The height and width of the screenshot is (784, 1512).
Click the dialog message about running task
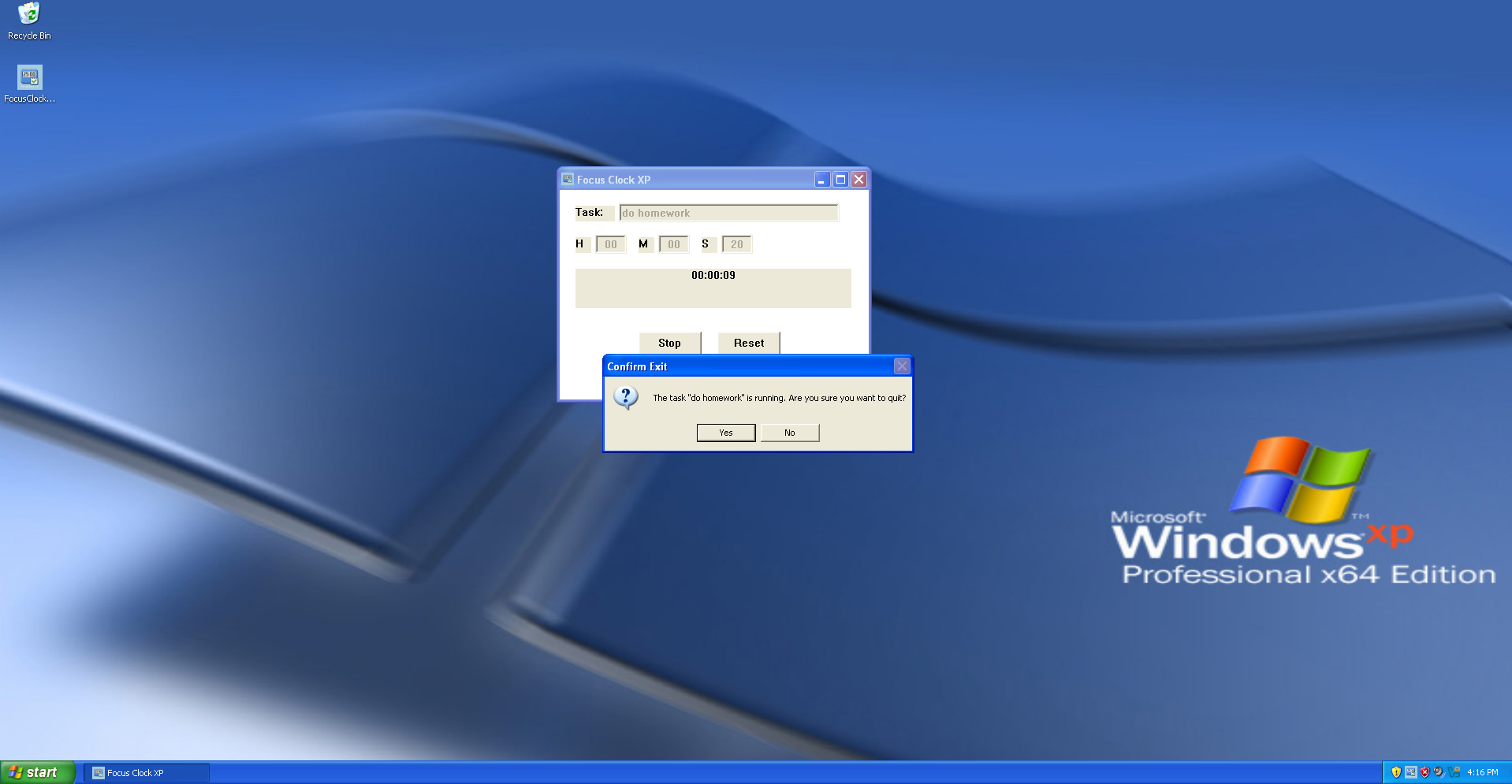779,398
